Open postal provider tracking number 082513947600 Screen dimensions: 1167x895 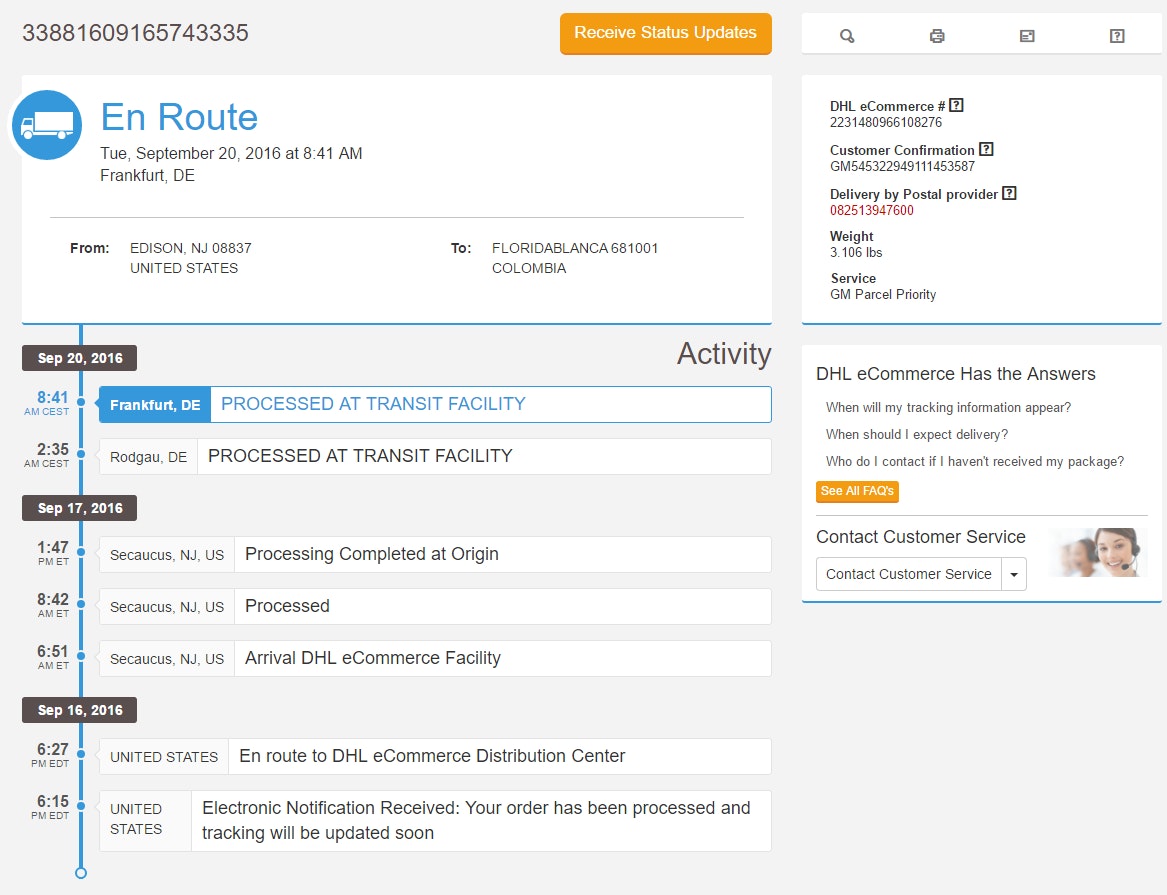click(x=871, y=211)
